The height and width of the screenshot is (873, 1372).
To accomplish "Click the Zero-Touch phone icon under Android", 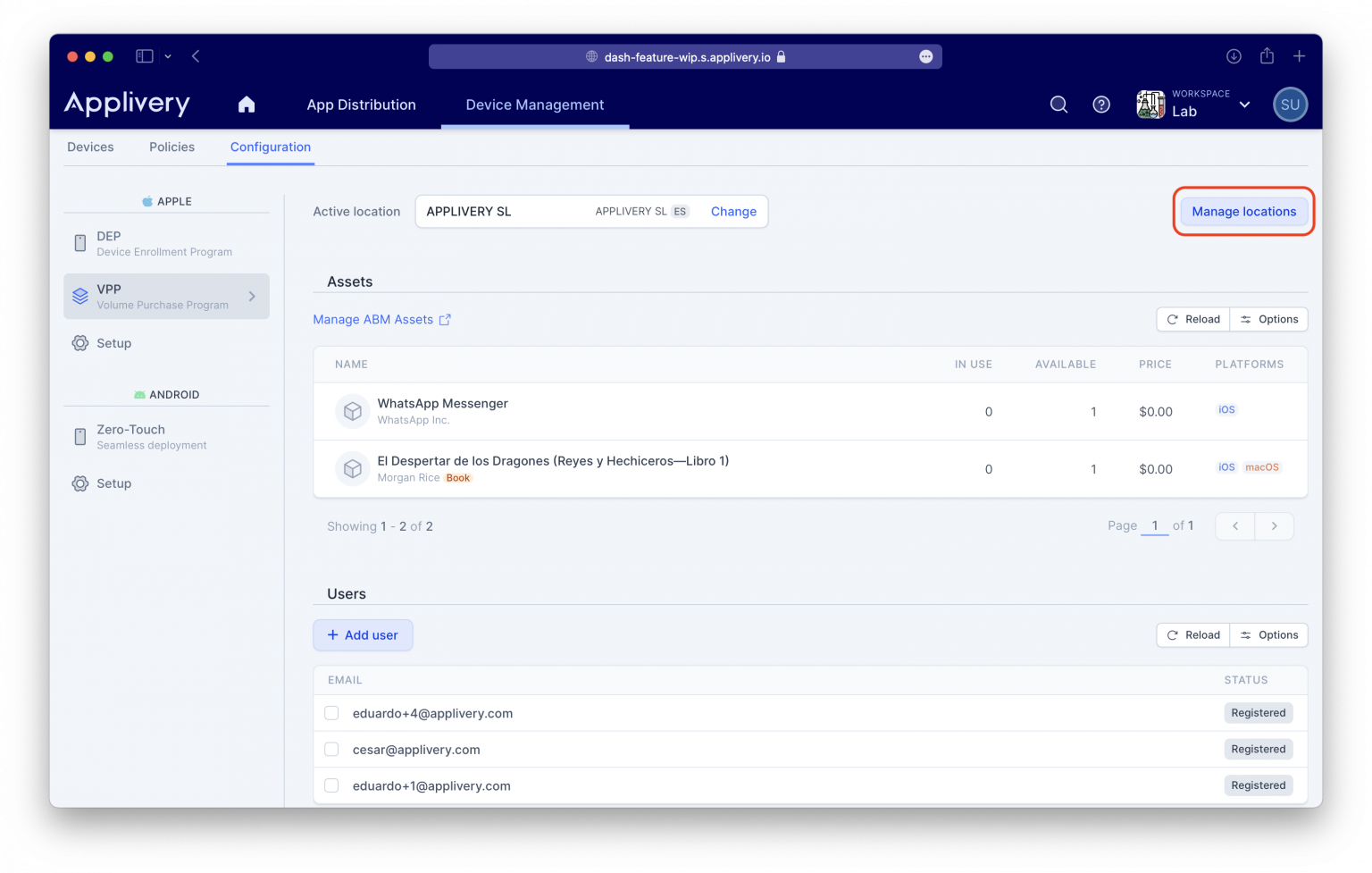I will click(x=79, y=436).
